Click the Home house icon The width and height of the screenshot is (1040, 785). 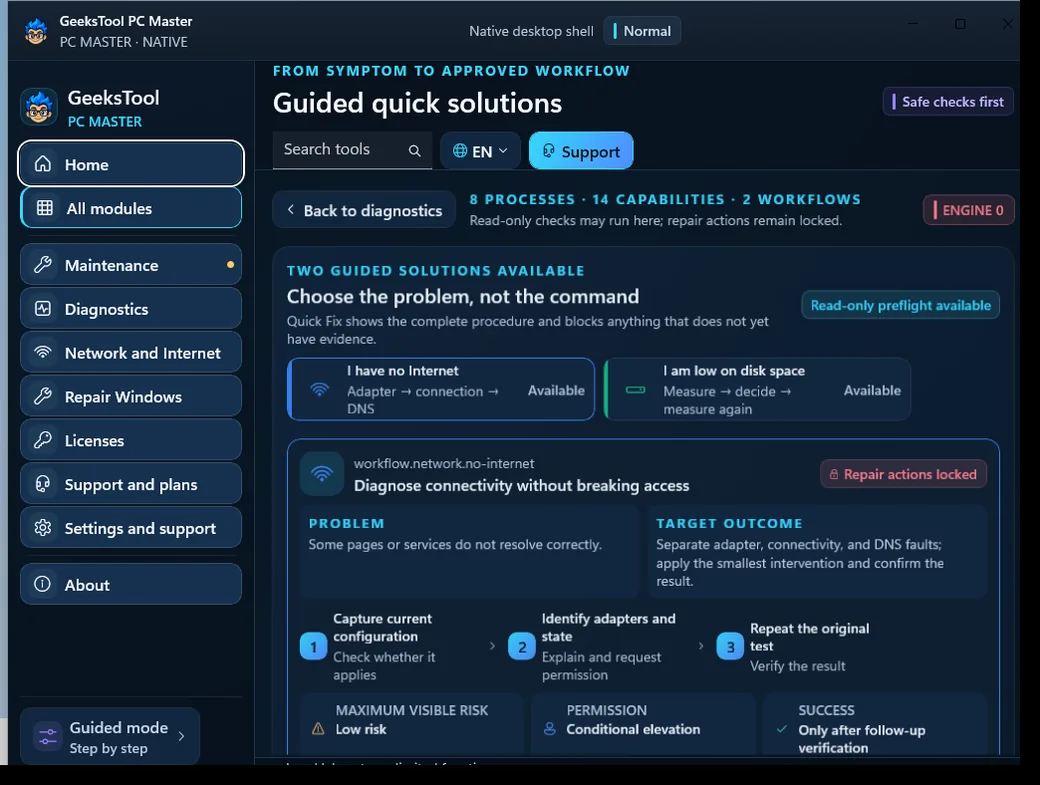pos(43,164)
